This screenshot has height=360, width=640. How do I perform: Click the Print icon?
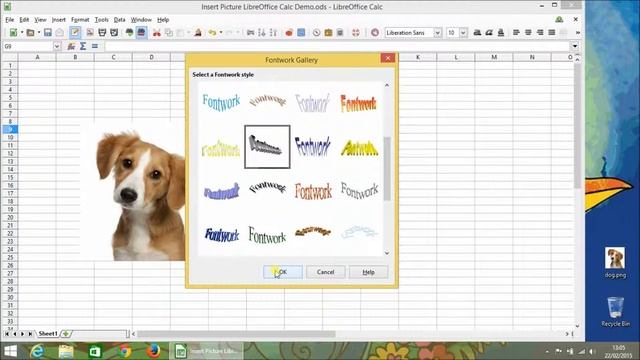point(102,33)
